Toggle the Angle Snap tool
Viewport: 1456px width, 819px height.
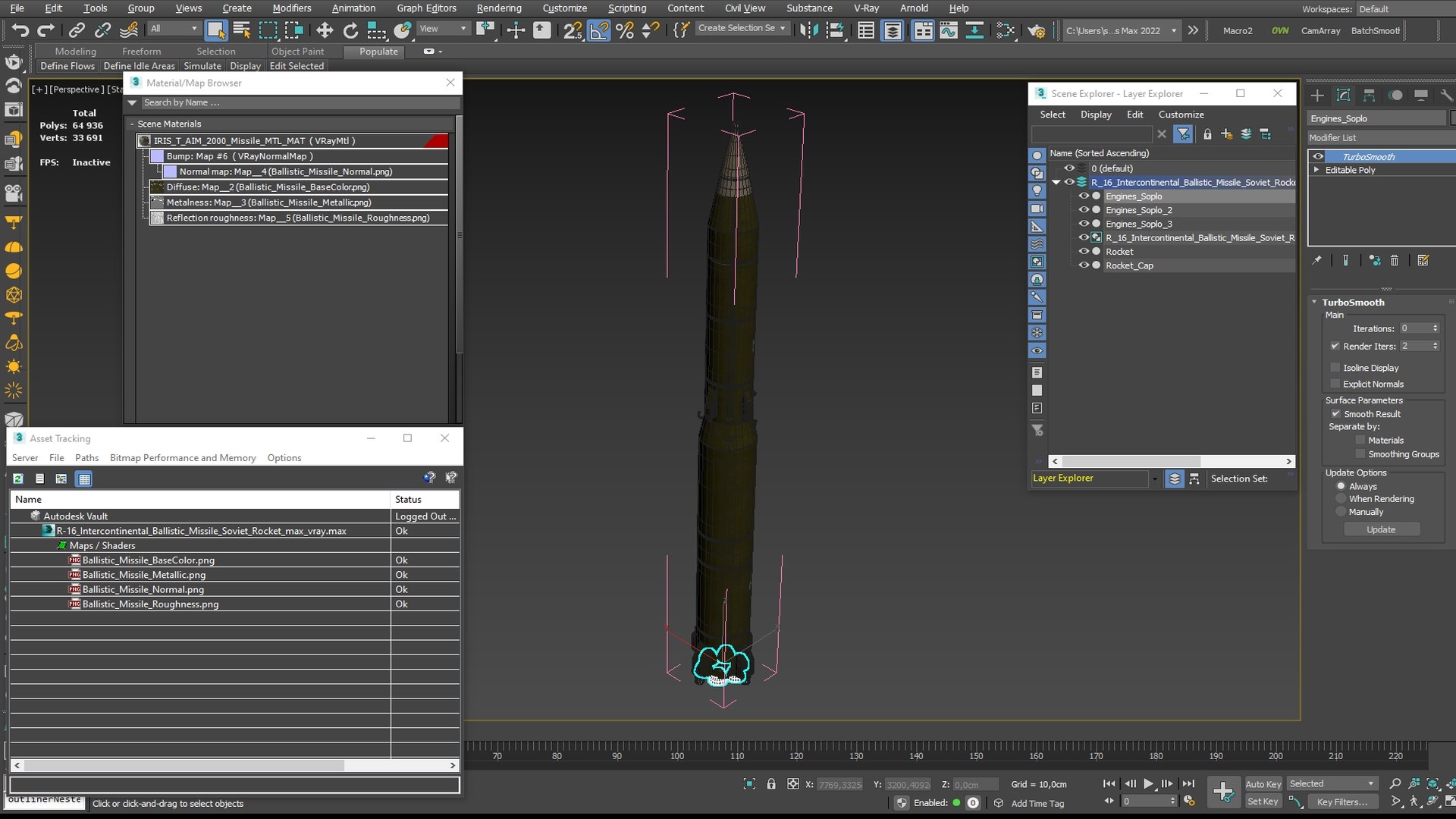point(599,30)
